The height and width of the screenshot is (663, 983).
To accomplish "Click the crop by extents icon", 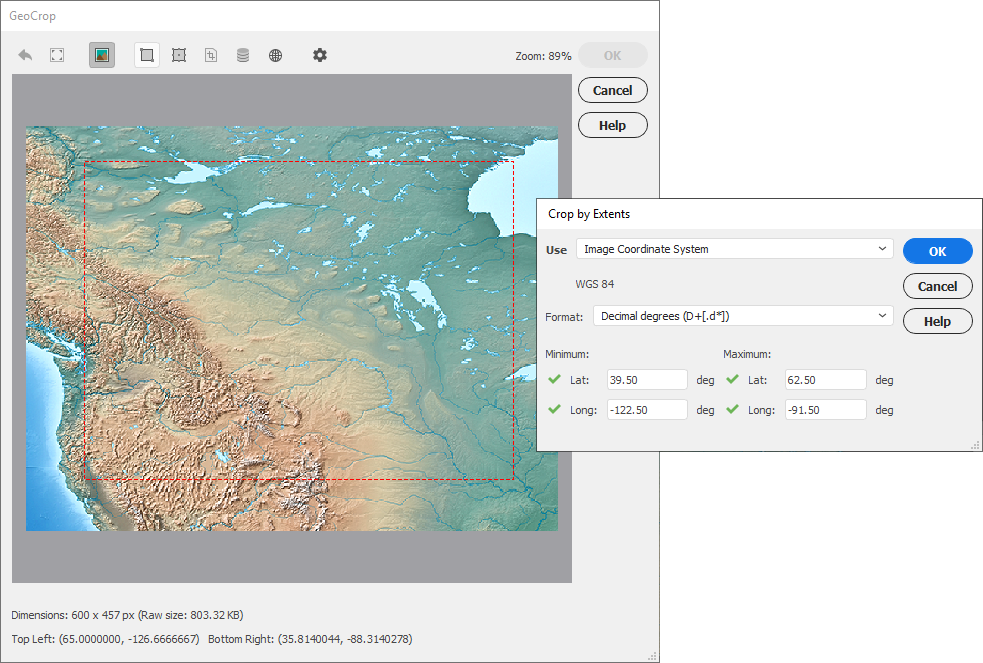I will [x=211, y=55].
